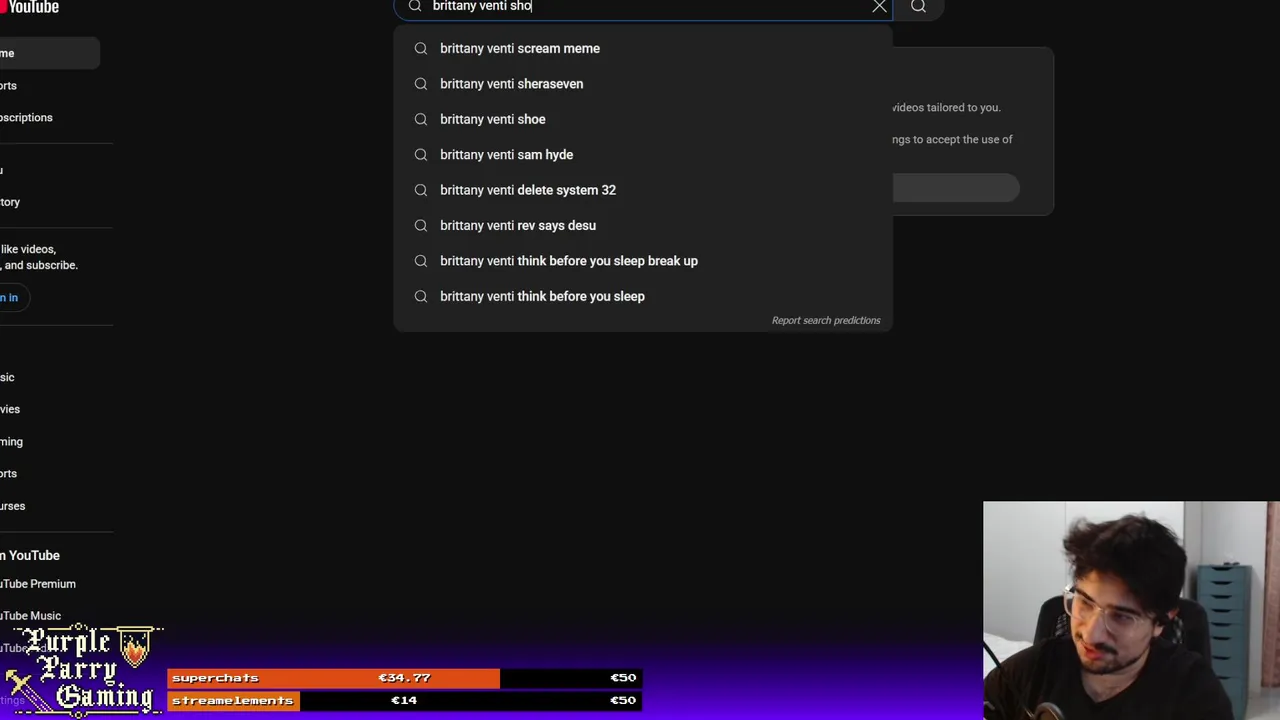Image resolution: width=1280 pixels, height=720 pixels.
Task: Click the magnifier search button beside search box
Action: [918, 6]
